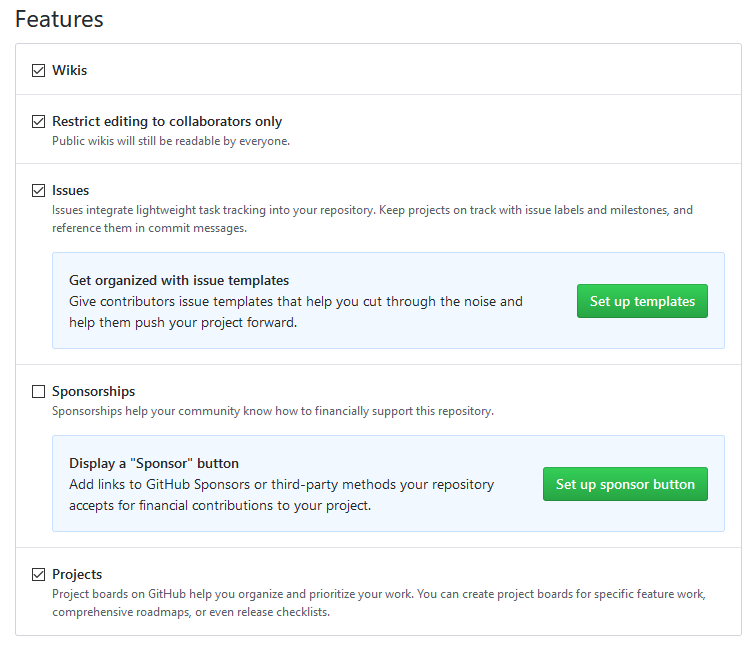Click Get organized with issue templates heading

coord(179,280)
